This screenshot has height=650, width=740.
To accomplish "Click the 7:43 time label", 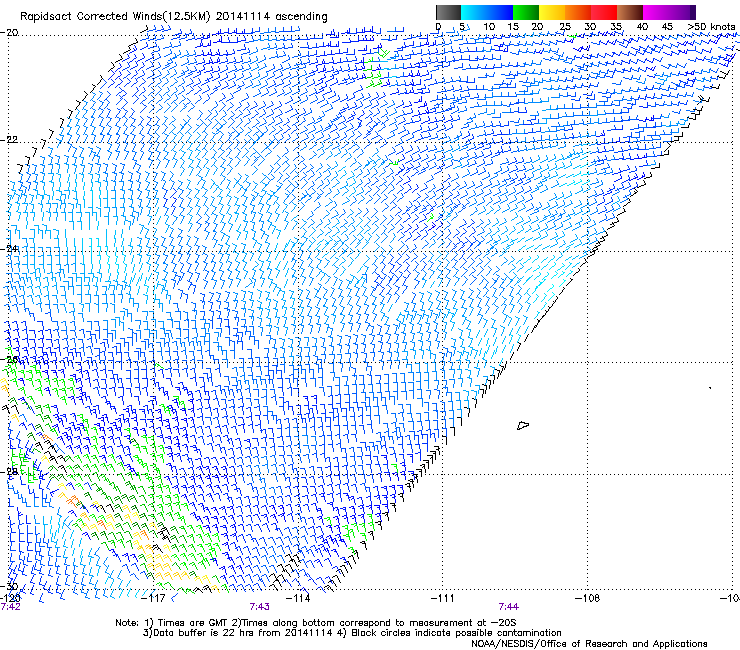I will [x=260, y=607].
